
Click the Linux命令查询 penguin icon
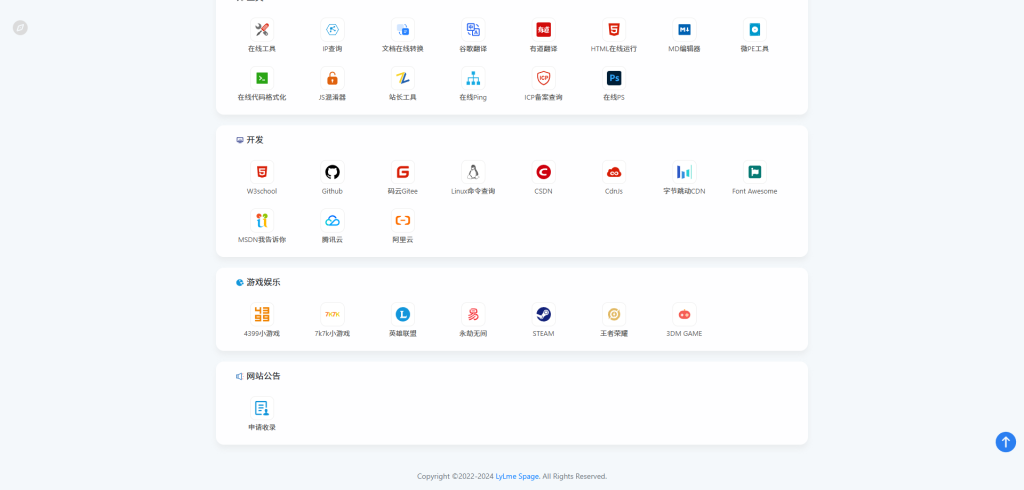pos(473,172)
